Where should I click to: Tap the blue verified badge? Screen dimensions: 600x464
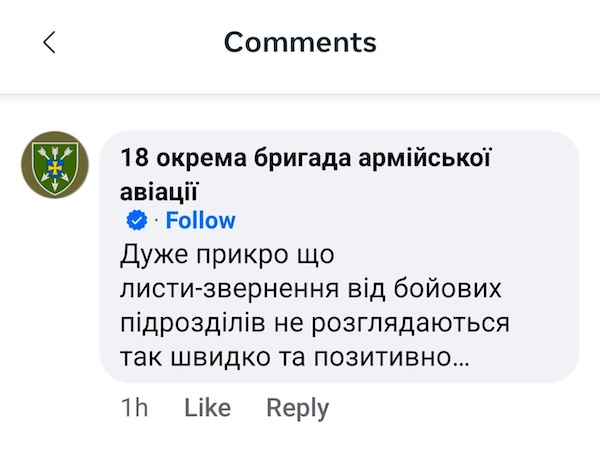tap(137, 221)
